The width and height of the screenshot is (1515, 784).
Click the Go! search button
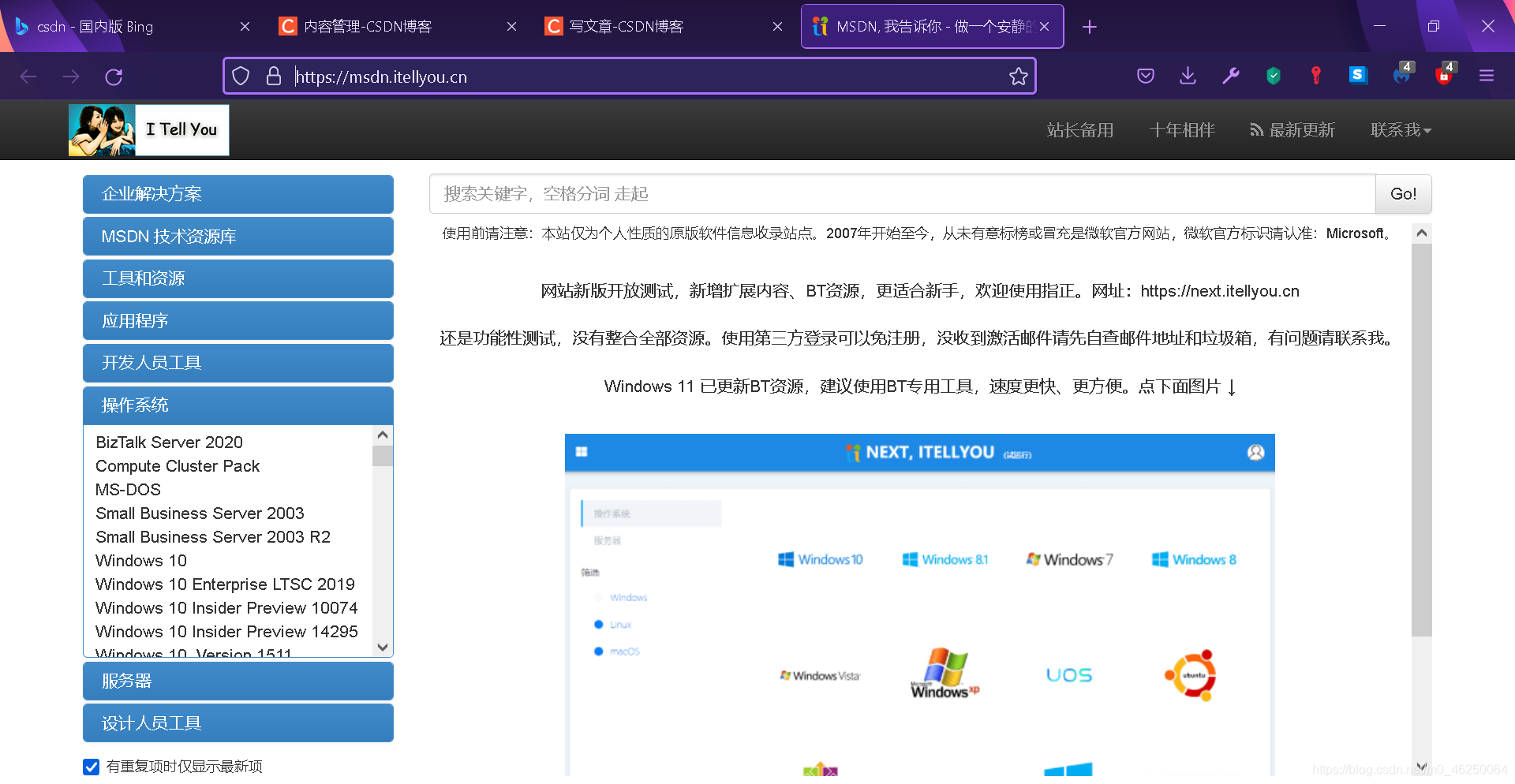1403,194
